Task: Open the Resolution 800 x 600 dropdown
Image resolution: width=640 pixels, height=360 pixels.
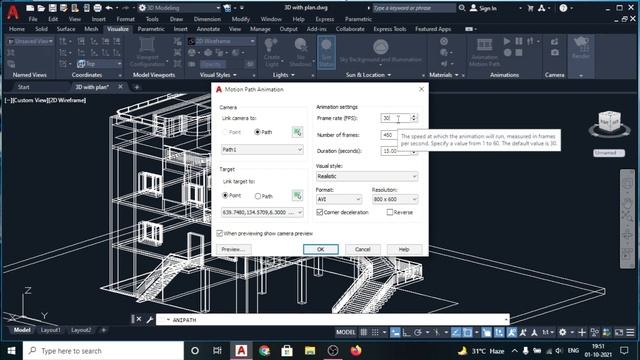Action: 395,199
